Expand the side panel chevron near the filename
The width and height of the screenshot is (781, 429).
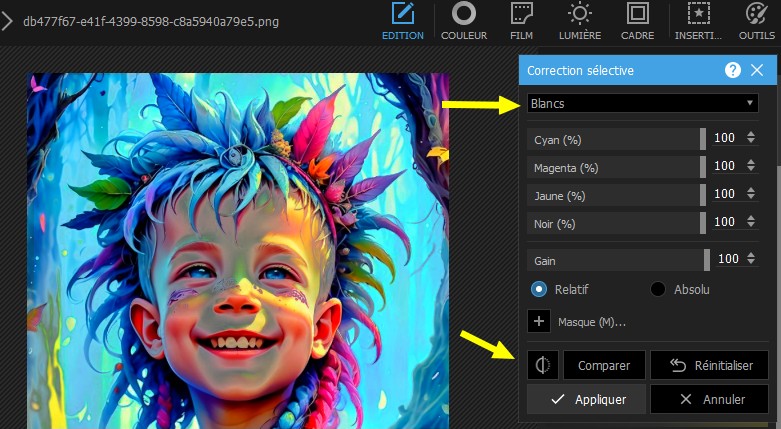tap(6, 21)
